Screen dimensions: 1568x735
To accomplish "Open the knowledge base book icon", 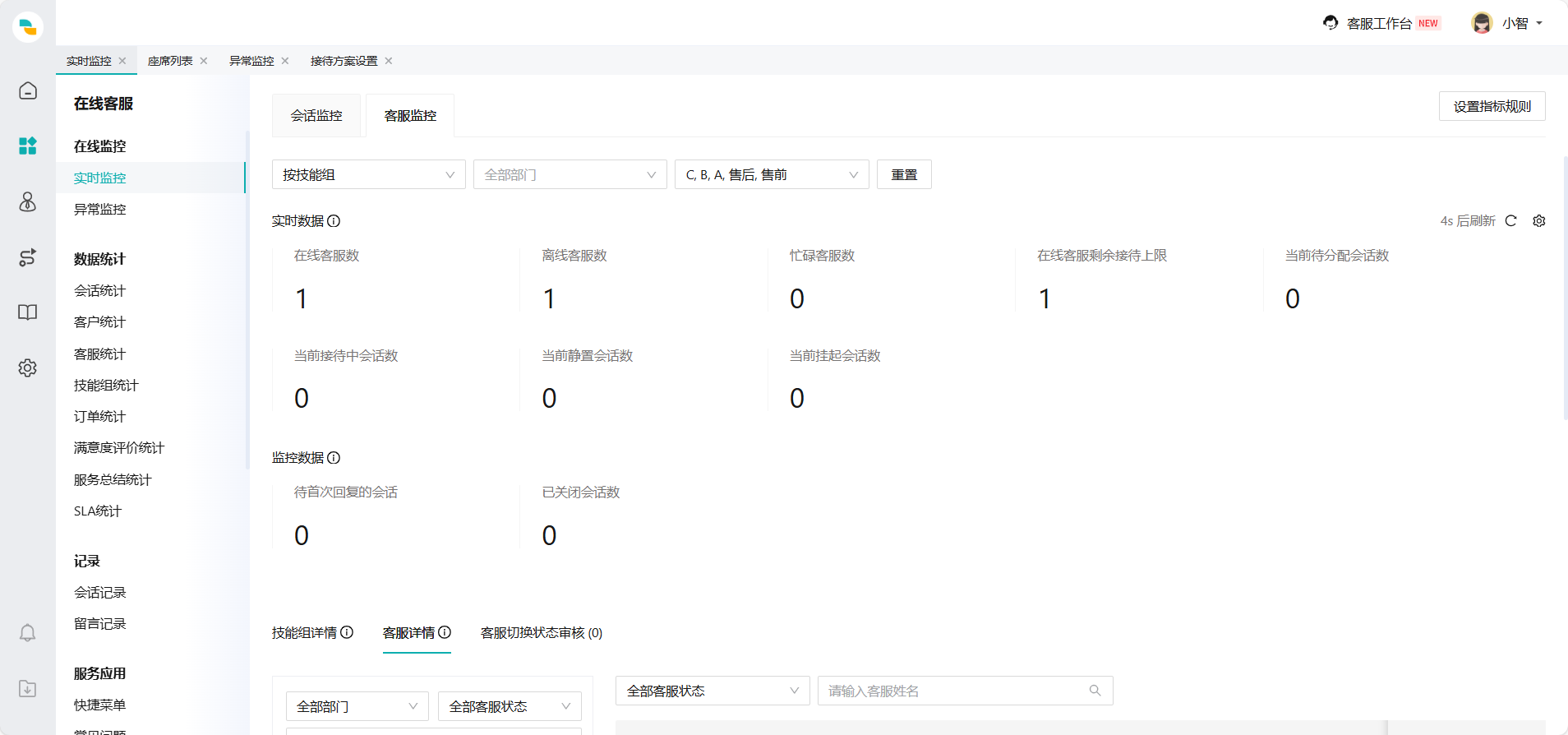I will [28, 312].
